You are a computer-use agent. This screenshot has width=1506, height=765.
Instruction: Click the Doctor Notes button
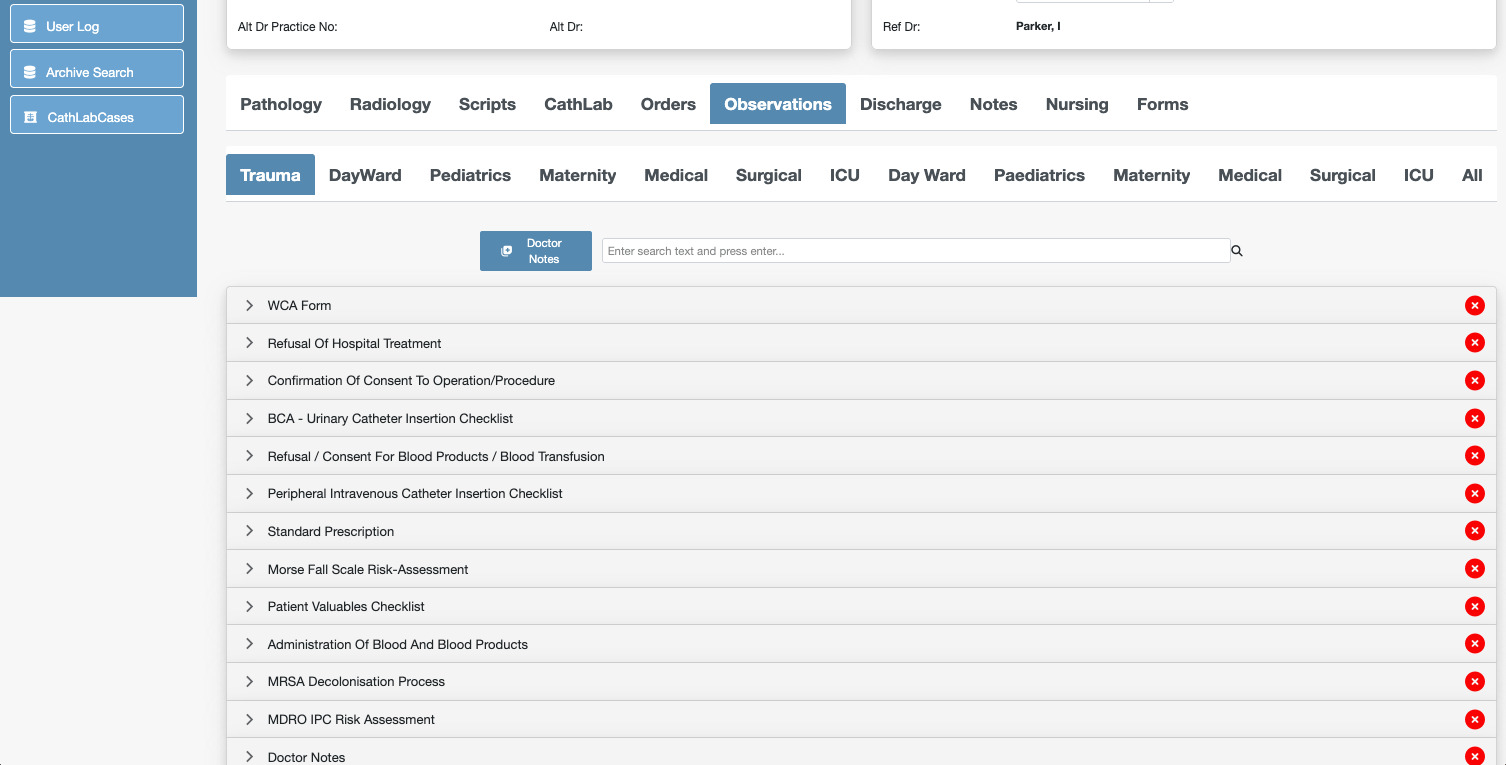coord(536,251)
